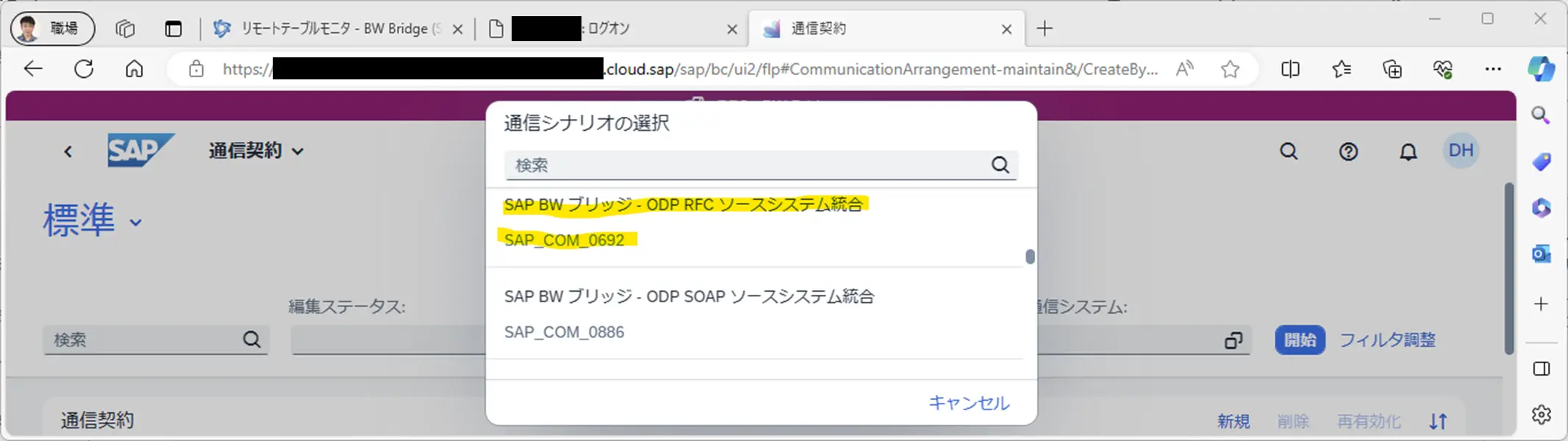The width and height of the screenshot is (1568, 441).
Task: Click the 開始 button
Action: (1300, 340)
